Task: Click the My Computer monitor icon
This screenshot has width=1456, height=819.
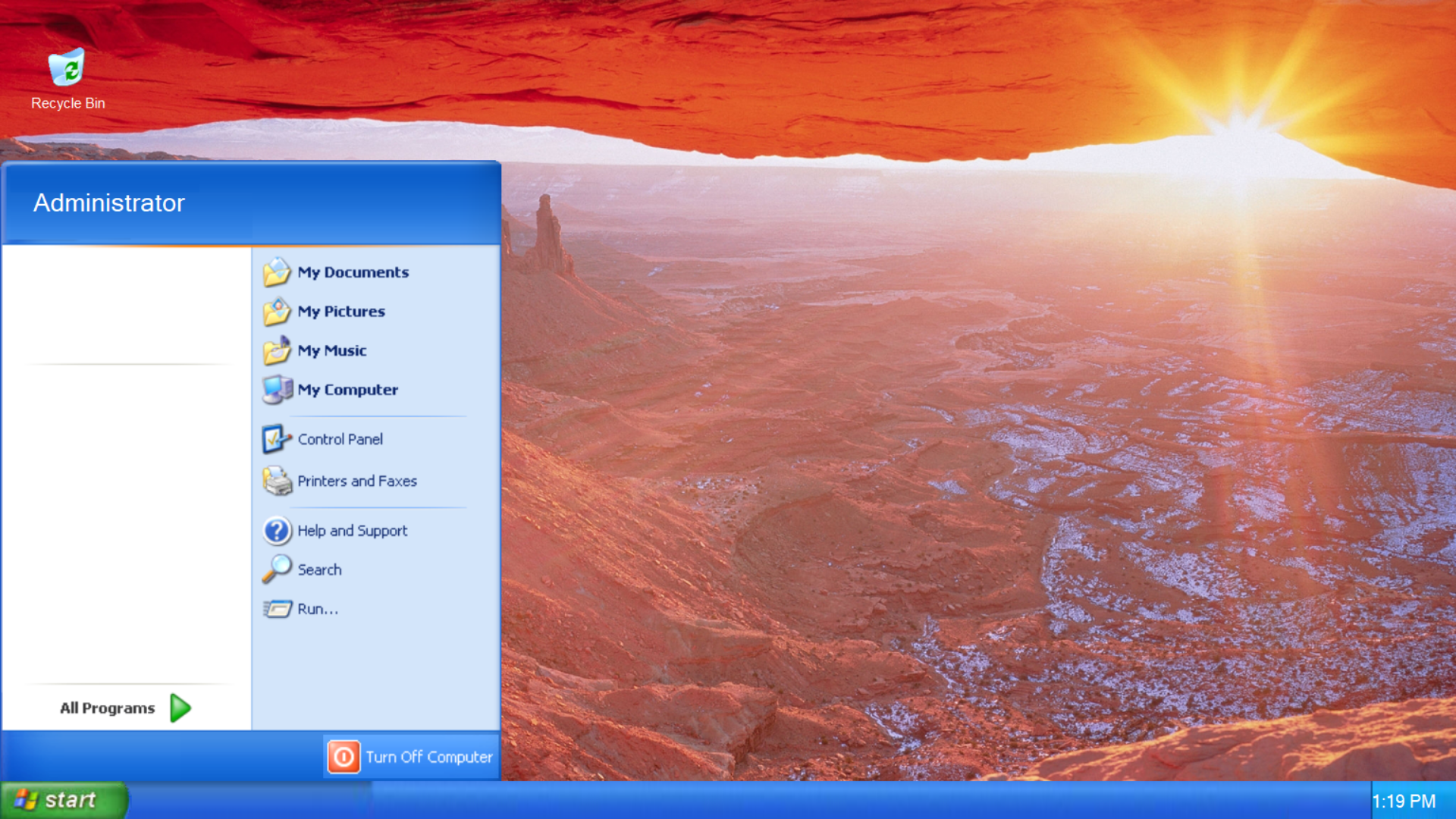Action: click(277, 390)
